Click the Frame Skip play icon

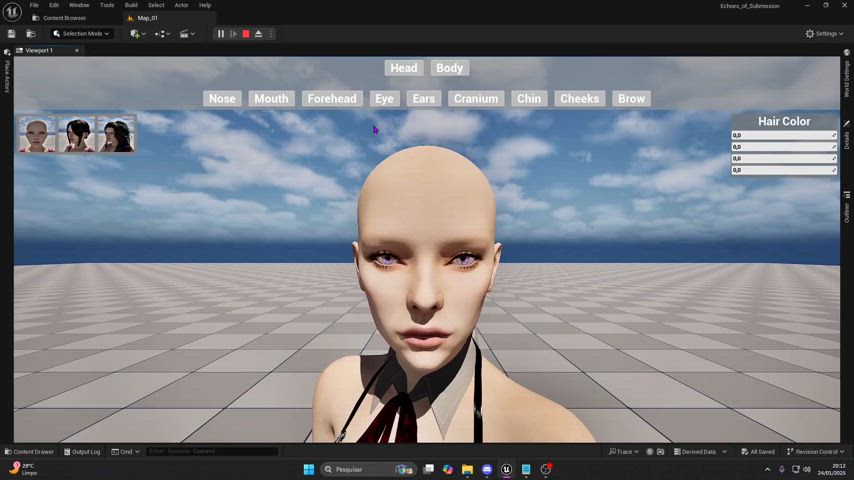point(233,34)
